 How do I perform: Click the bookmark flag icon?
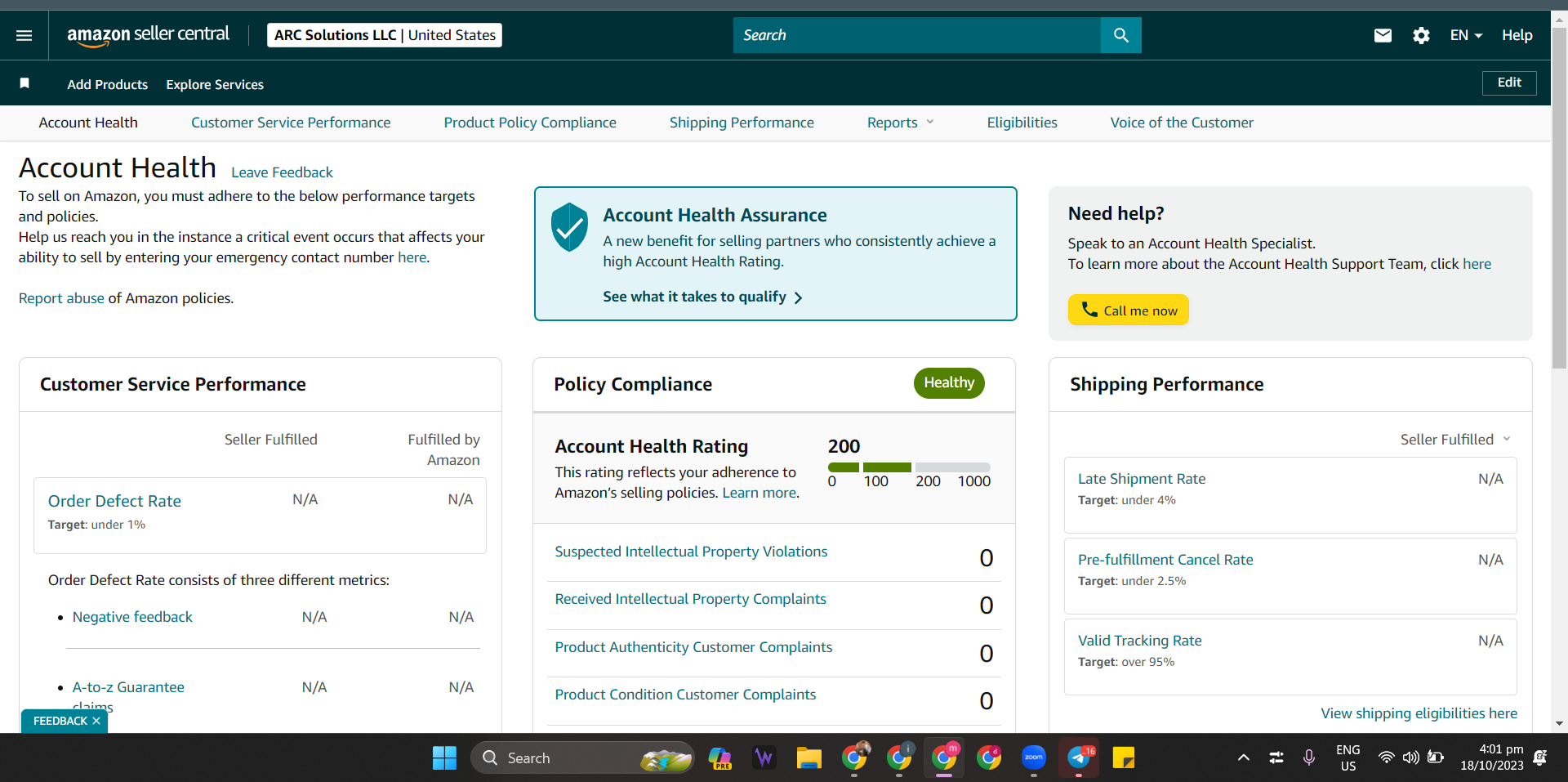click(x=24, y=83)
